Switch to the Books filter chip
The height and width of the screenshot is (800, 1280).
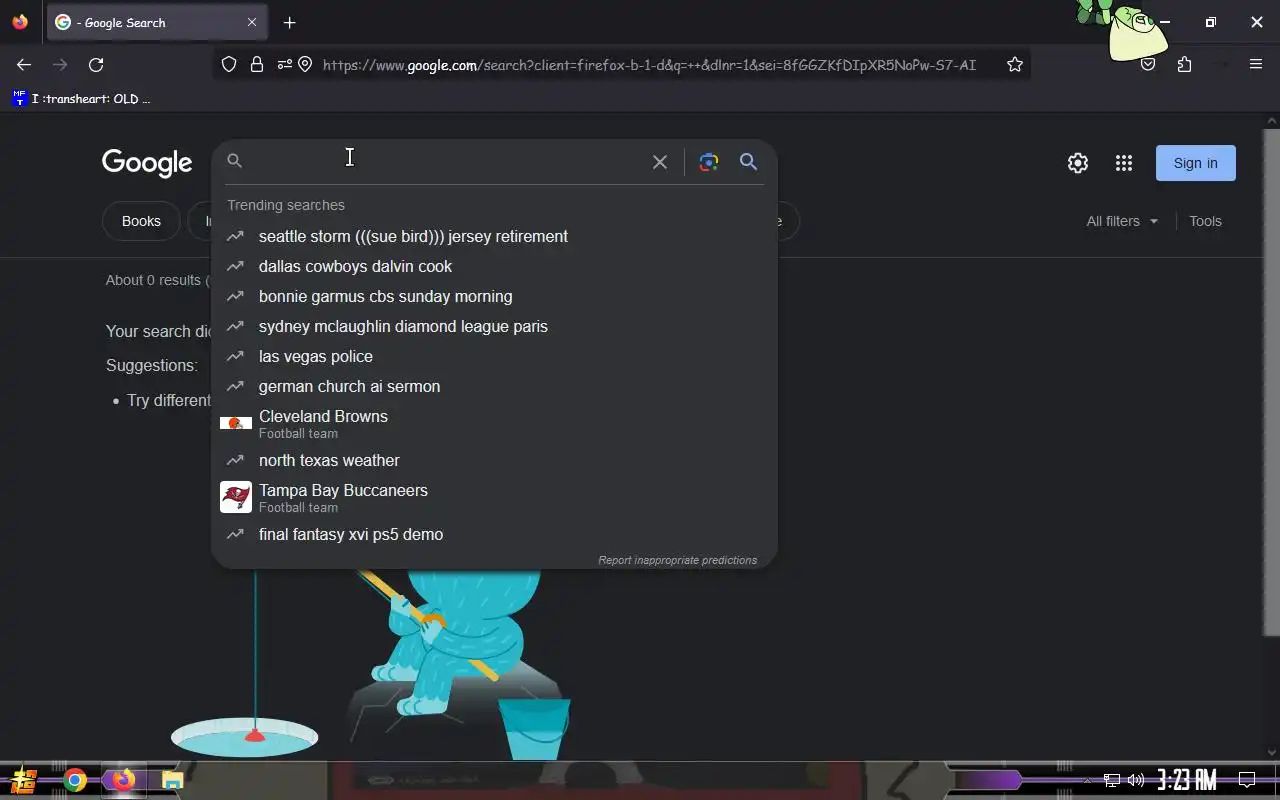[141, 221]
